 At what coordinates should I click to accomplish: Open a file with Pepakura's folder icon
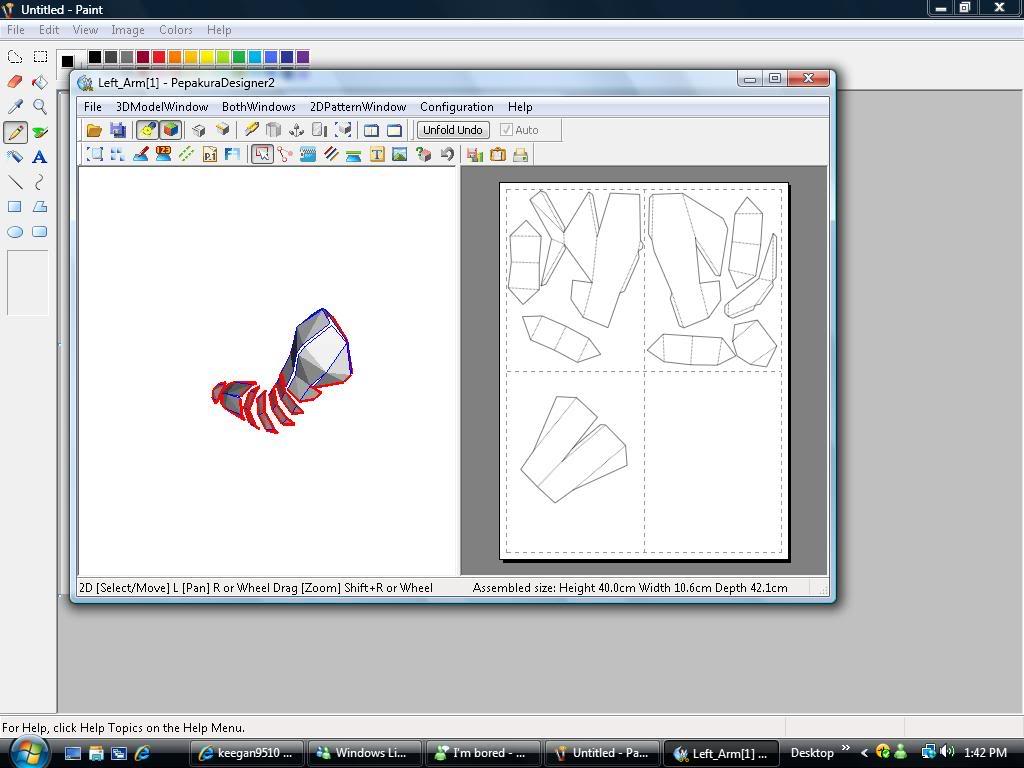(94, 130)
